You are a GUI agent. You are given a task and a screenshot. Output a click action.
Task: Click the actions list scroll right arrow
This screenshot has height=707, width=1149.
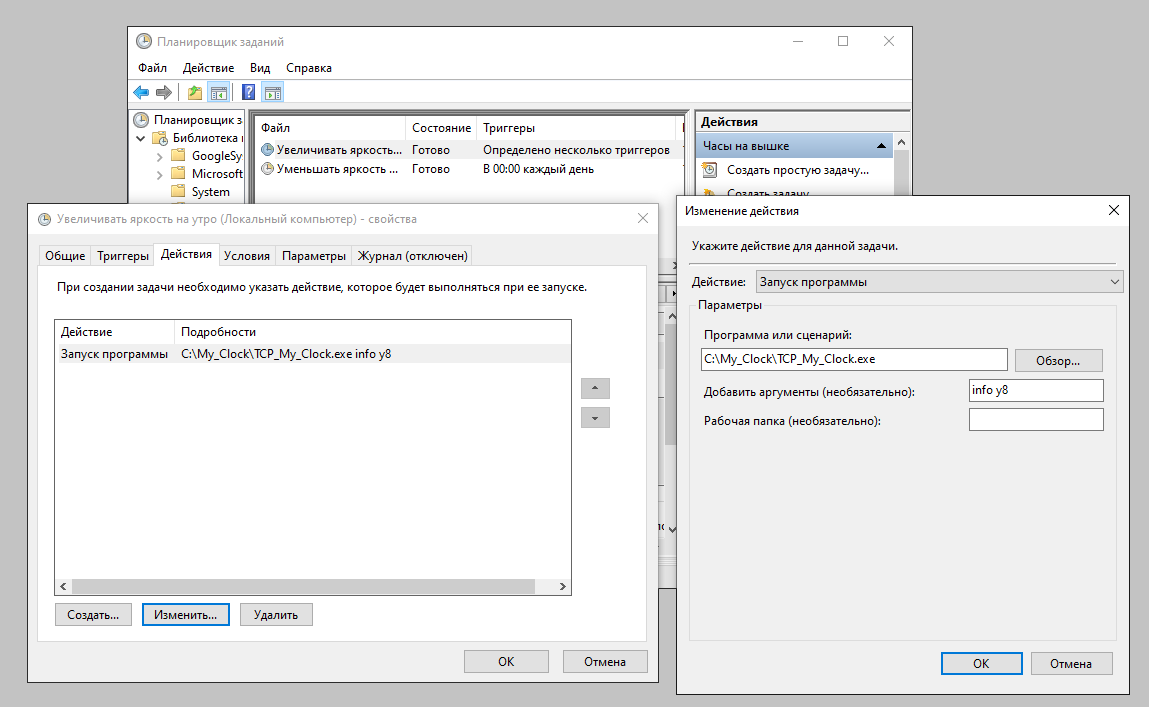click(x=563, y=586)
